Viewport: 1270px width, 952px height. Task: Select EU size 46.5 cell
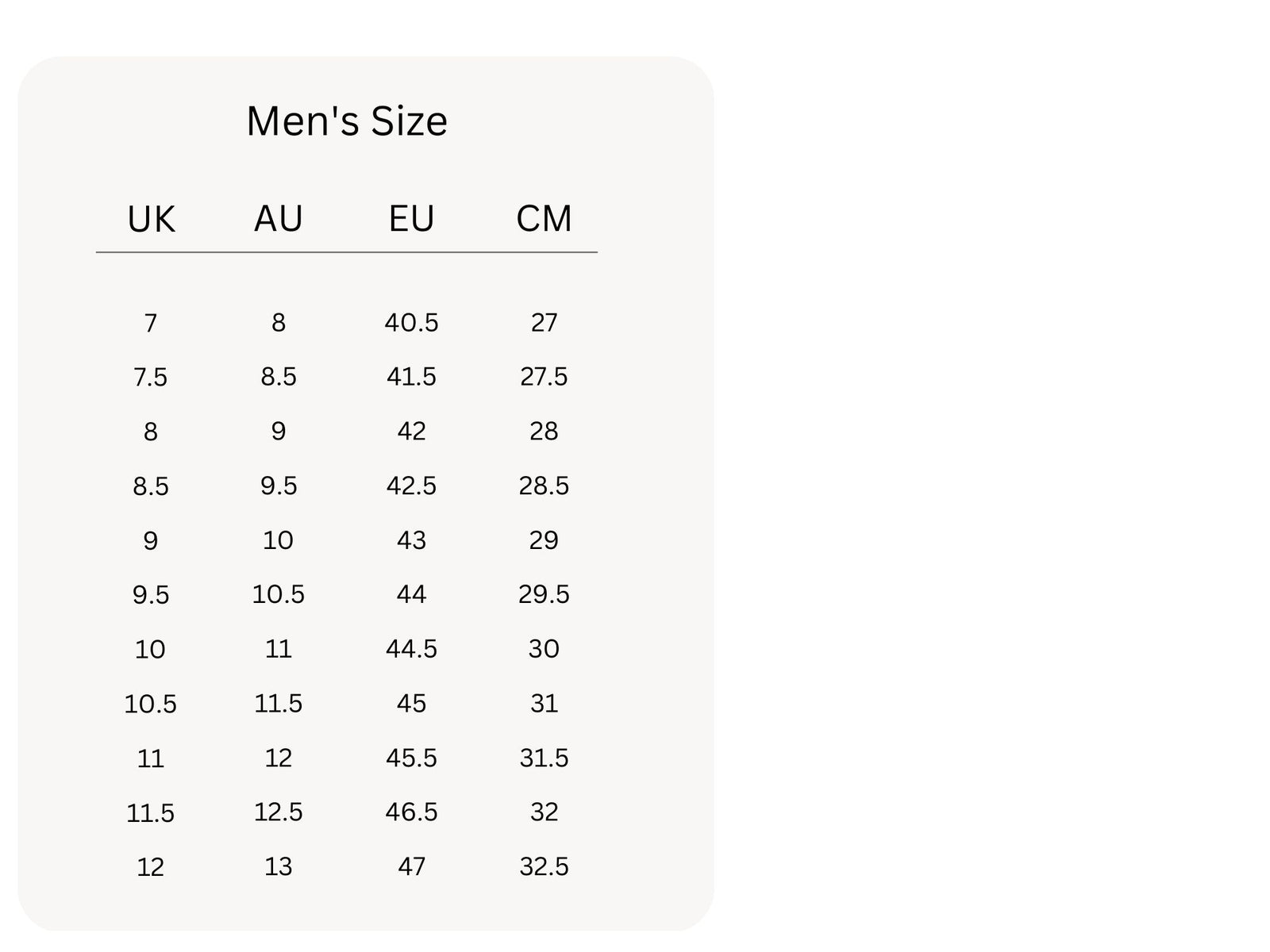tap(411, 812)
